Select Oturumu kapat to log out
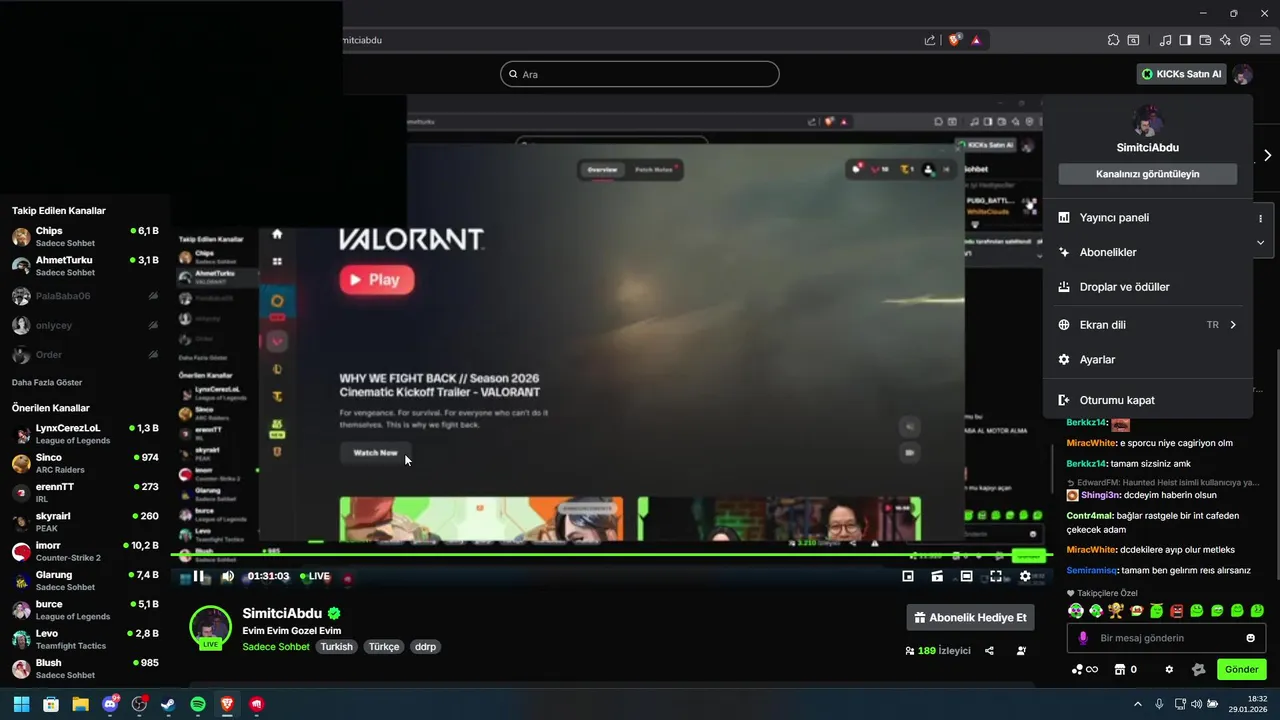The width and height of the screenshot is (1280, 720). click(x=1147, y=400)
